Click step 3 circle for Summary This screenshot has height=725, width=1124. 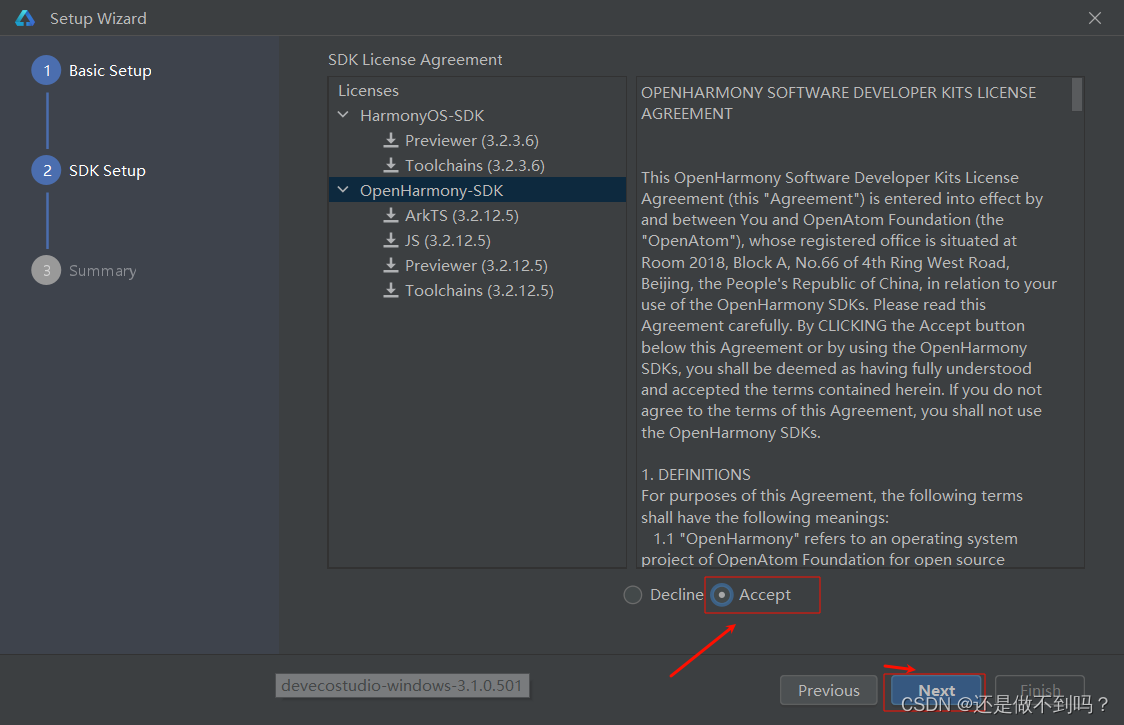47,270
